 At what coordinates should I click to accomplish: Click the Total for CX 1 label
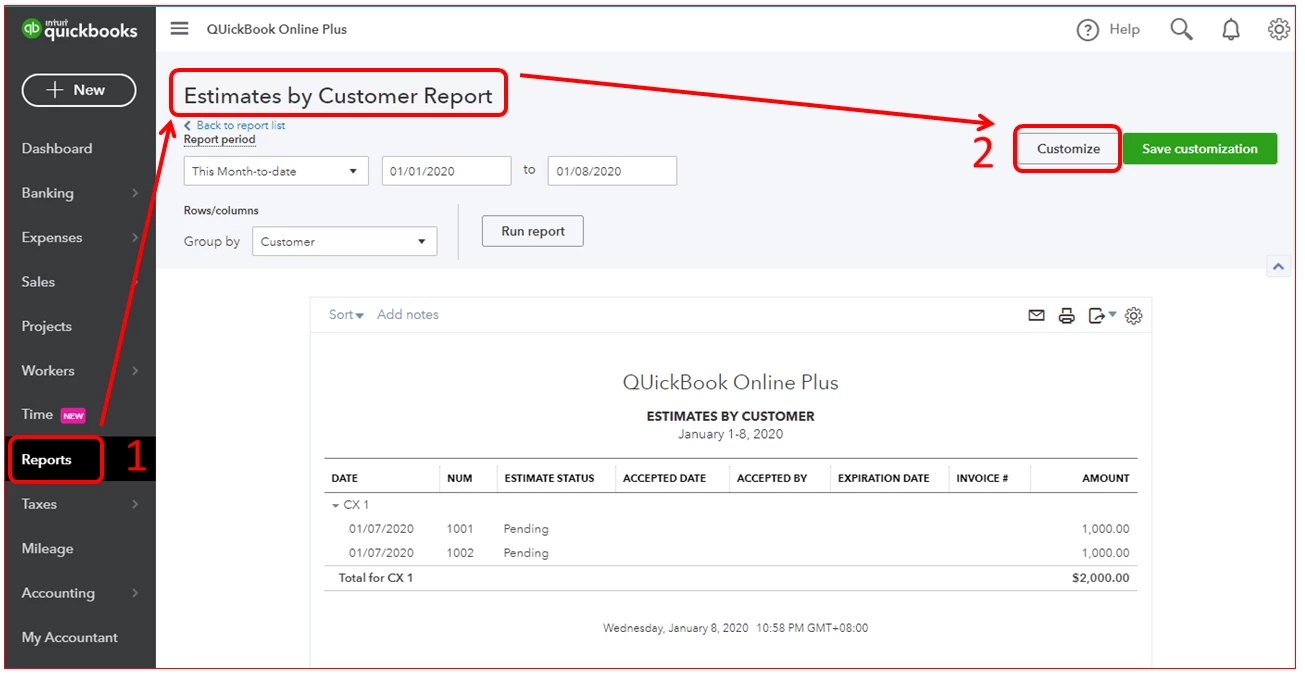coord(376,578)
